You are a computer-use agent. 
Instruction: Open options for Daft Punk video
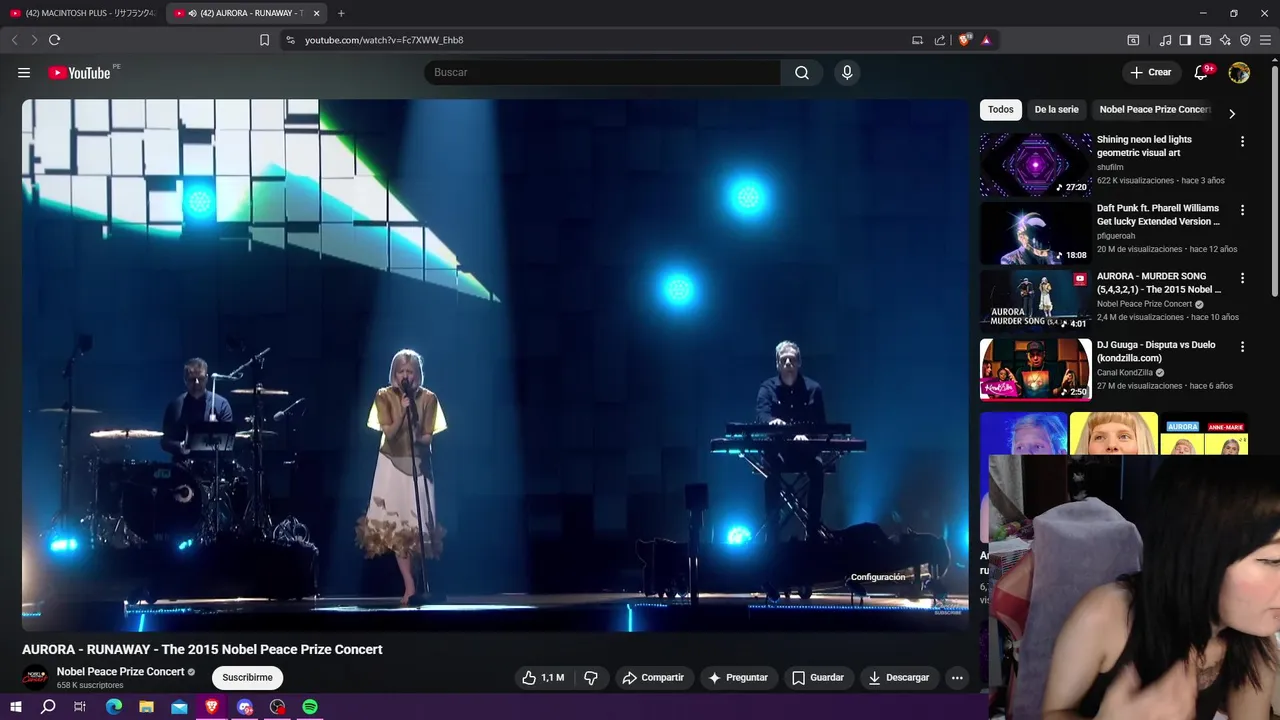point(1242,210)
